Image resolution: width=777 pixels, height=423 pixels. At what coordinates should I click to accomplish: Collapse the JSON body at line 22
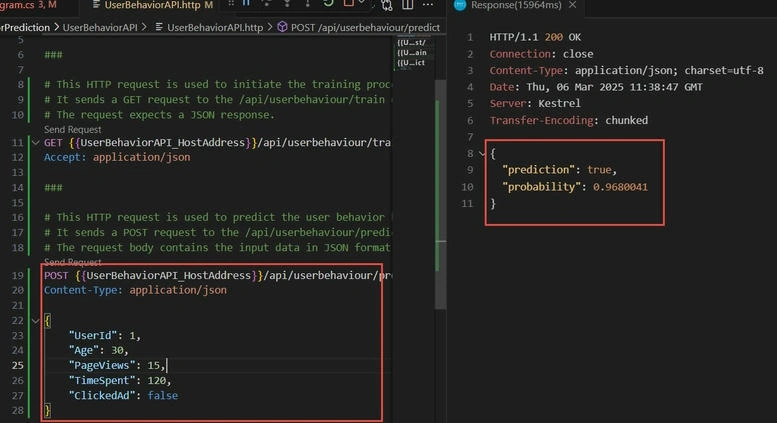36,320
